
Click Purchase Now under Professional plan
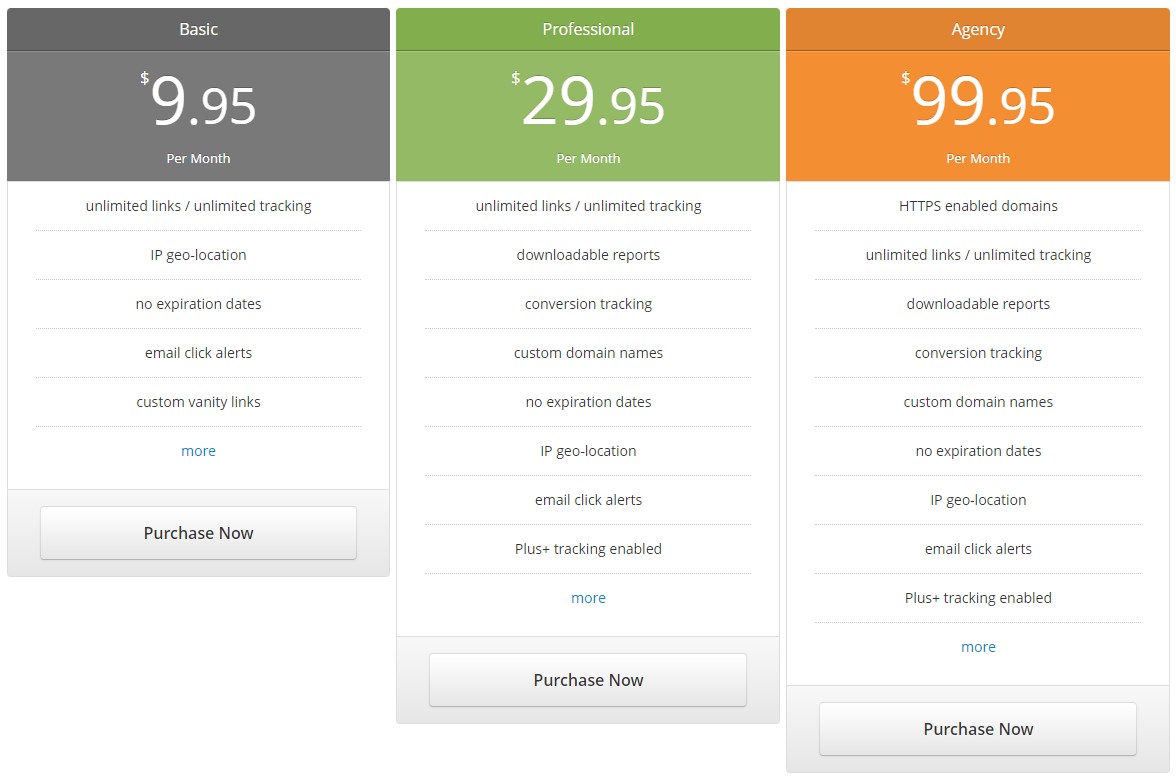pos(588,680)
